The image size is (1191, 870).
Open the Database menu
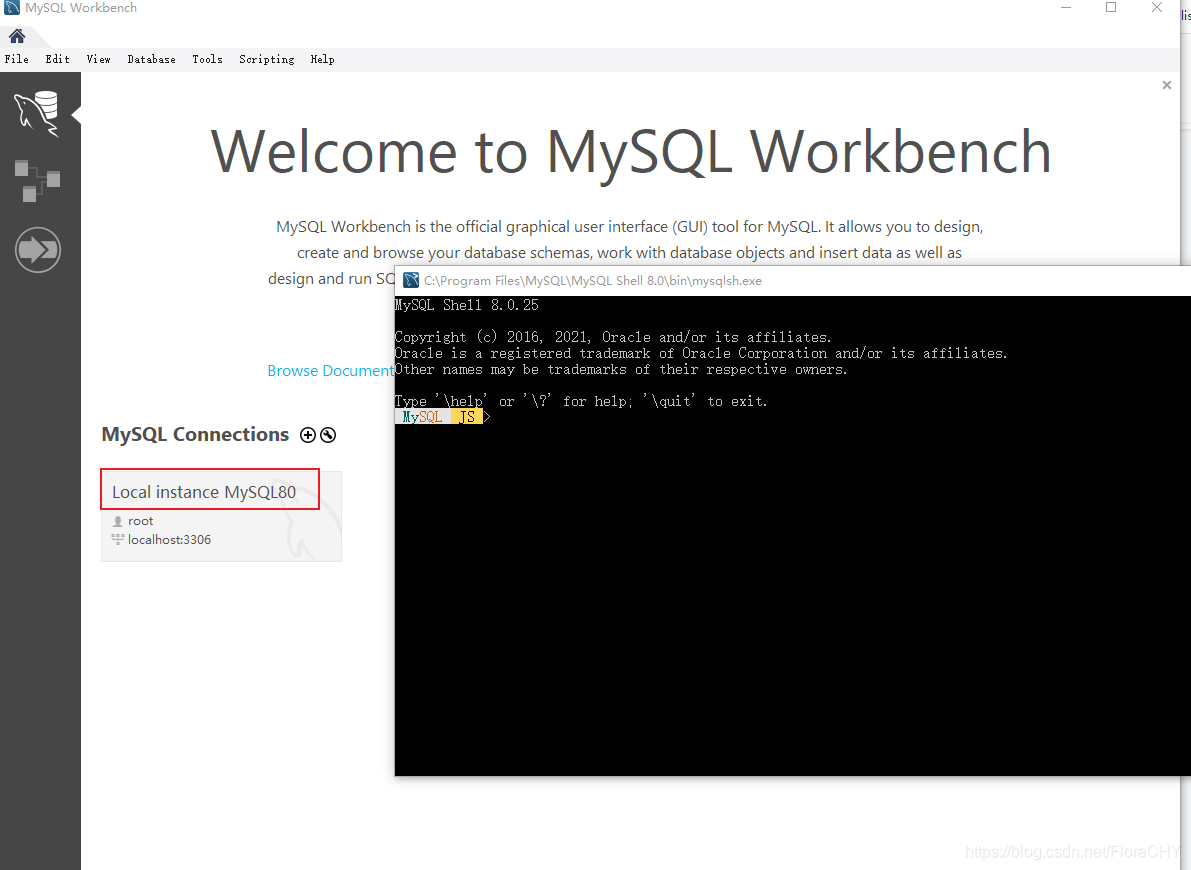coord(151,59)
